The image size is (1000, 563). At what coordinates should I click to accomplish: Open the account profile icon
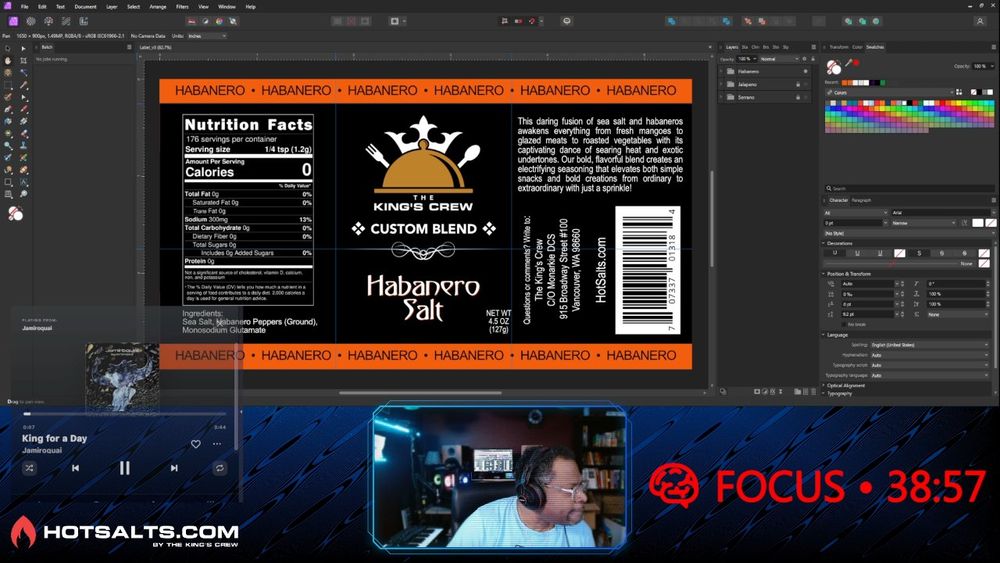980,21
